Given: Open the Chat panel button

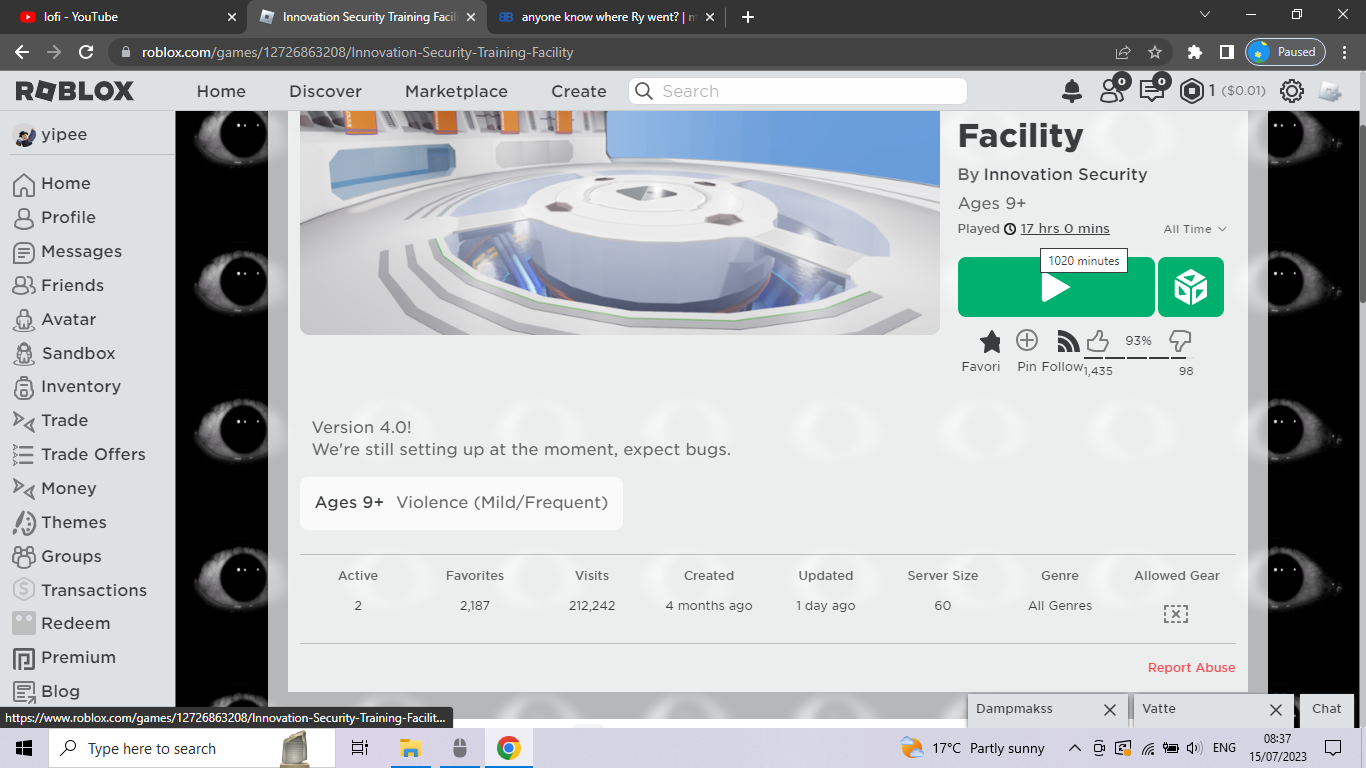Looking at the screenshot, I should pos(1326,709).
